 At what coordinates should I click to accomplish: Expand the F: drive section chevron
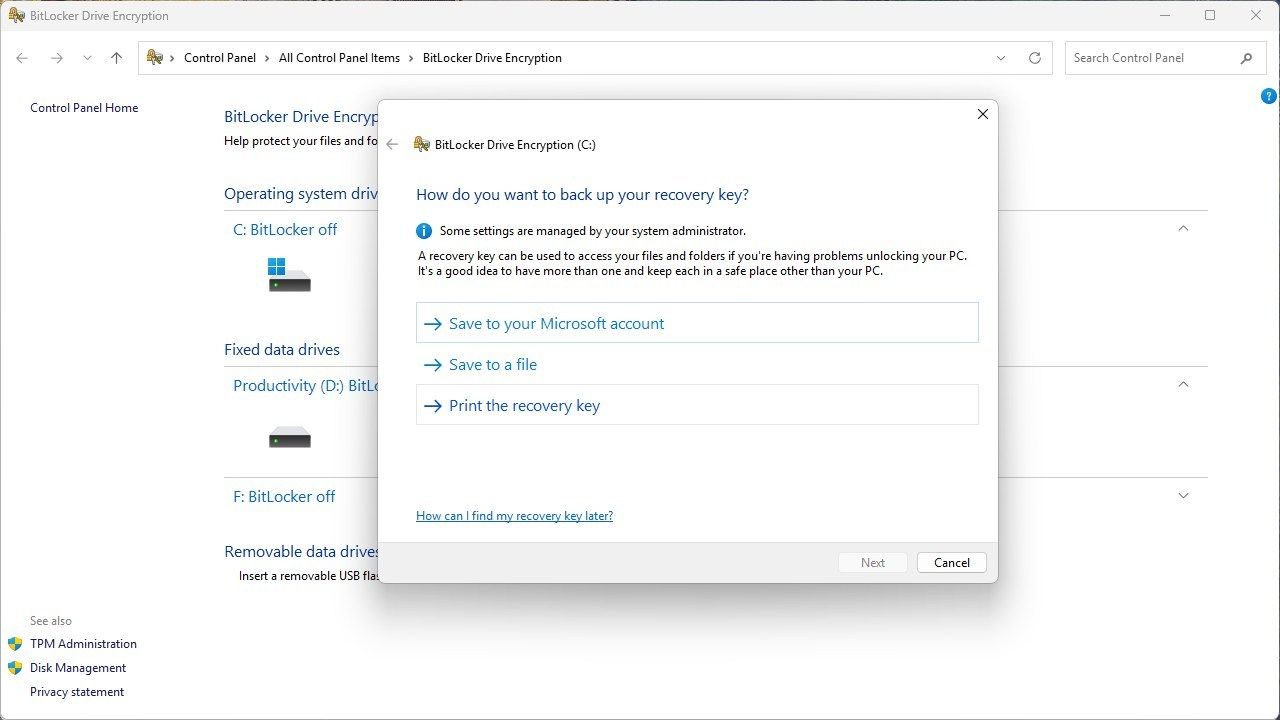click(x=1183, y=496)
